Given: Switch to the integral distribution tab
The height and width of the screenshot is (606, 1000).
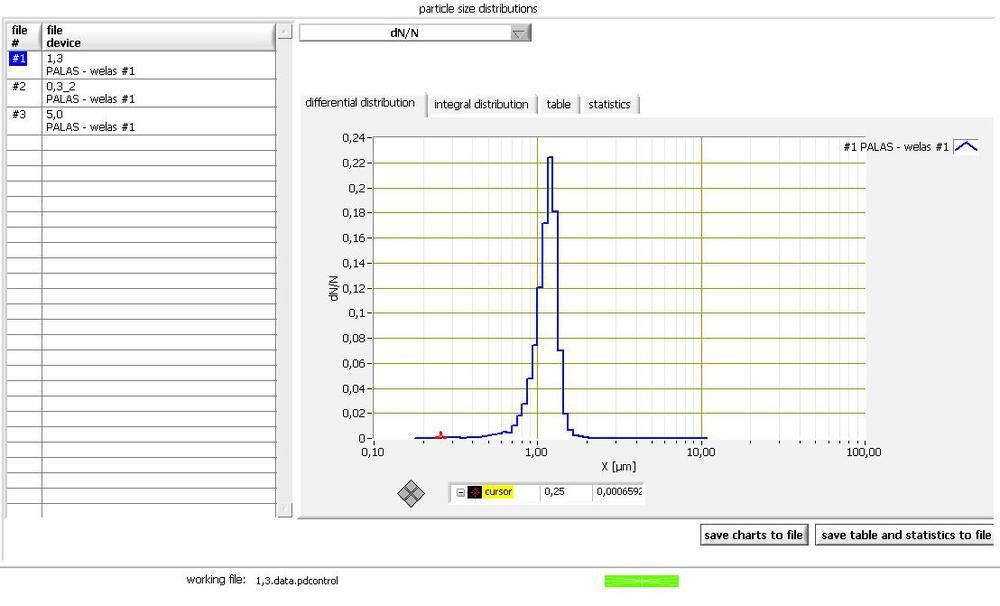Looking at the screenshot, I should (x=481, y=104).
